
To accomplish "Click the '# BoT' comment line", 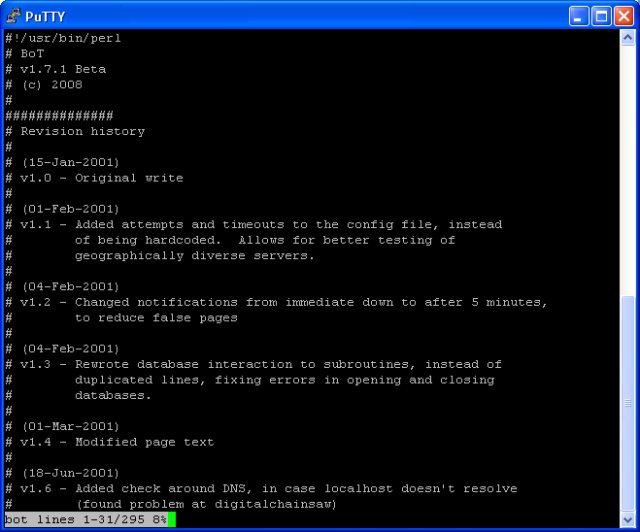I will (x=24, y=53).
